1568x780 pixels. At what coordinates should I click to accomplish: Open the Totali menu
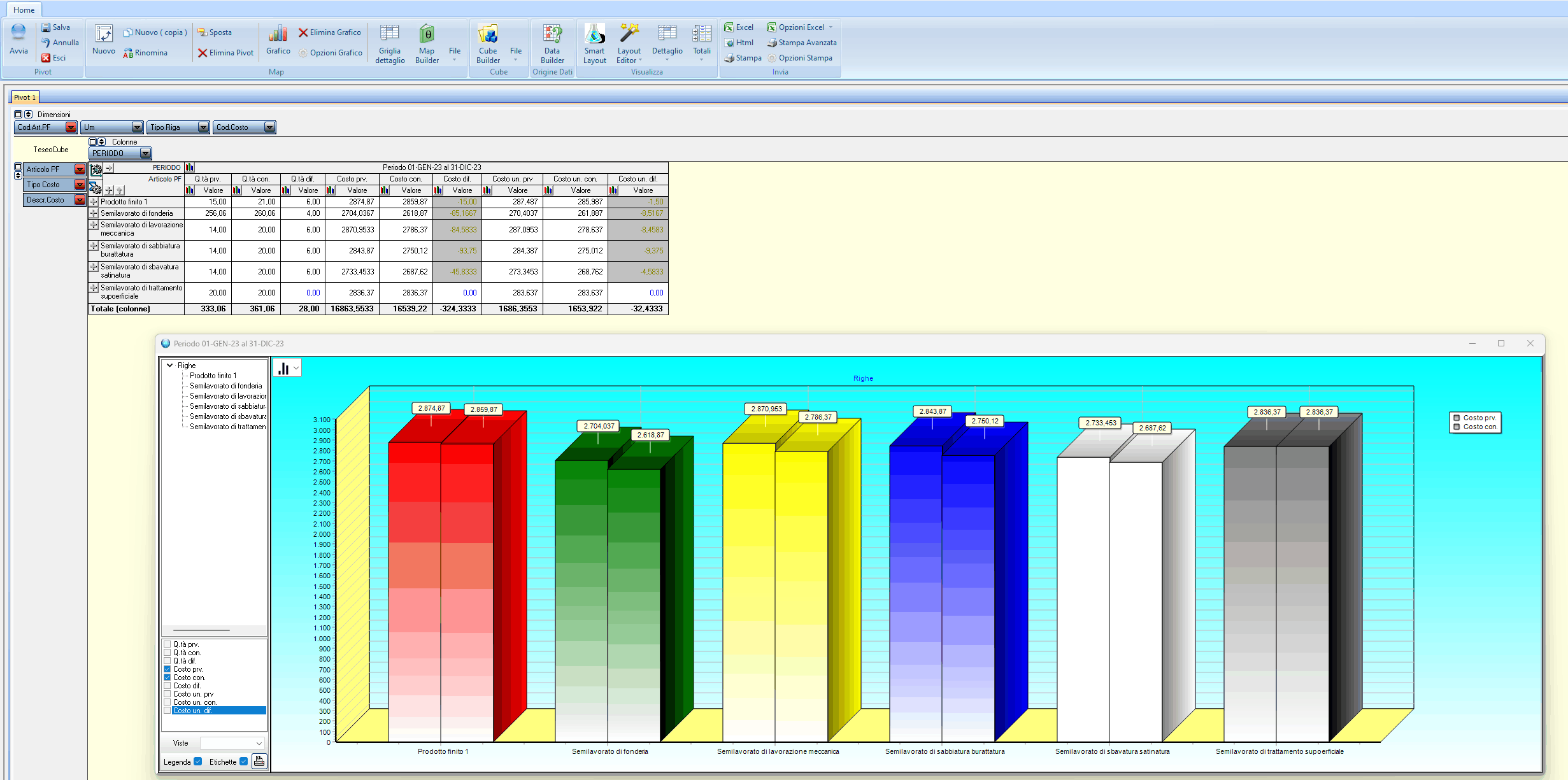point(702,43)
